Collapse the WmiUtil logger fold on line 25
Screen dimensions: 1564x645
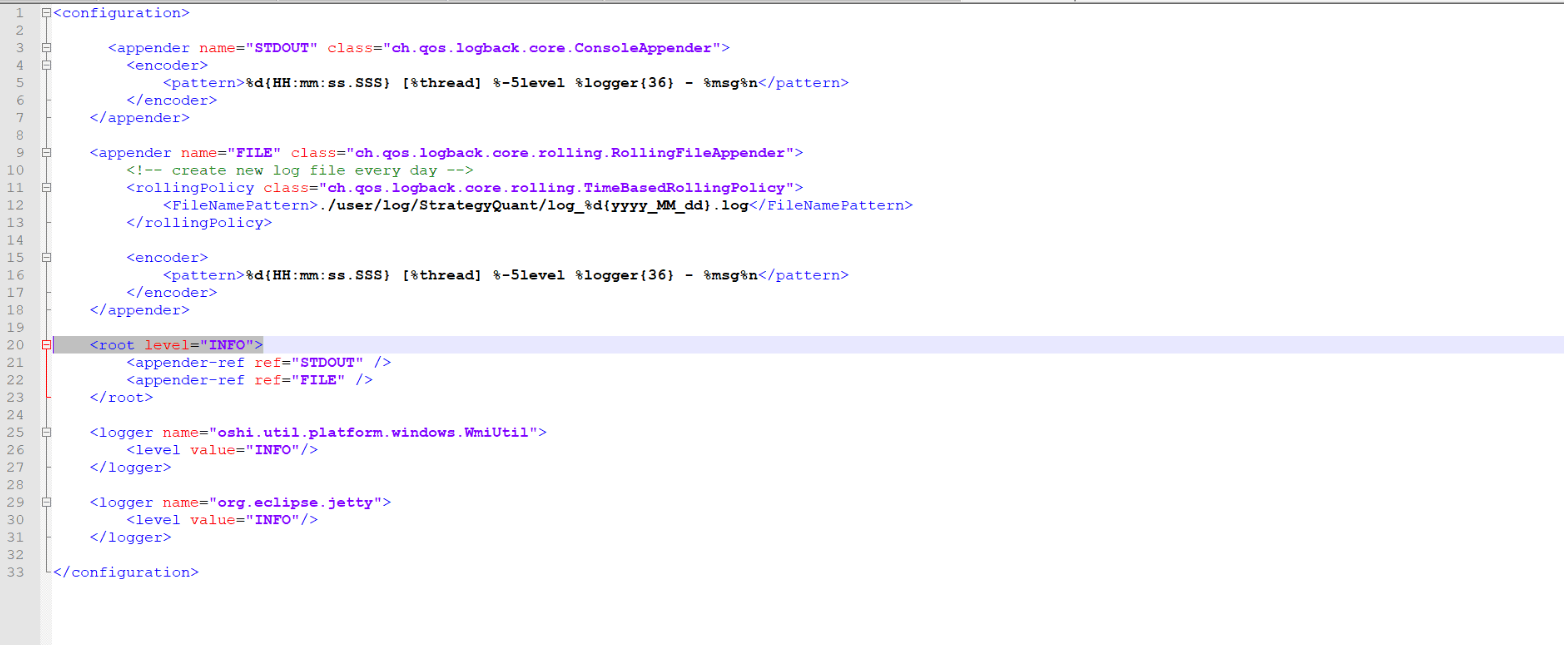46,433
